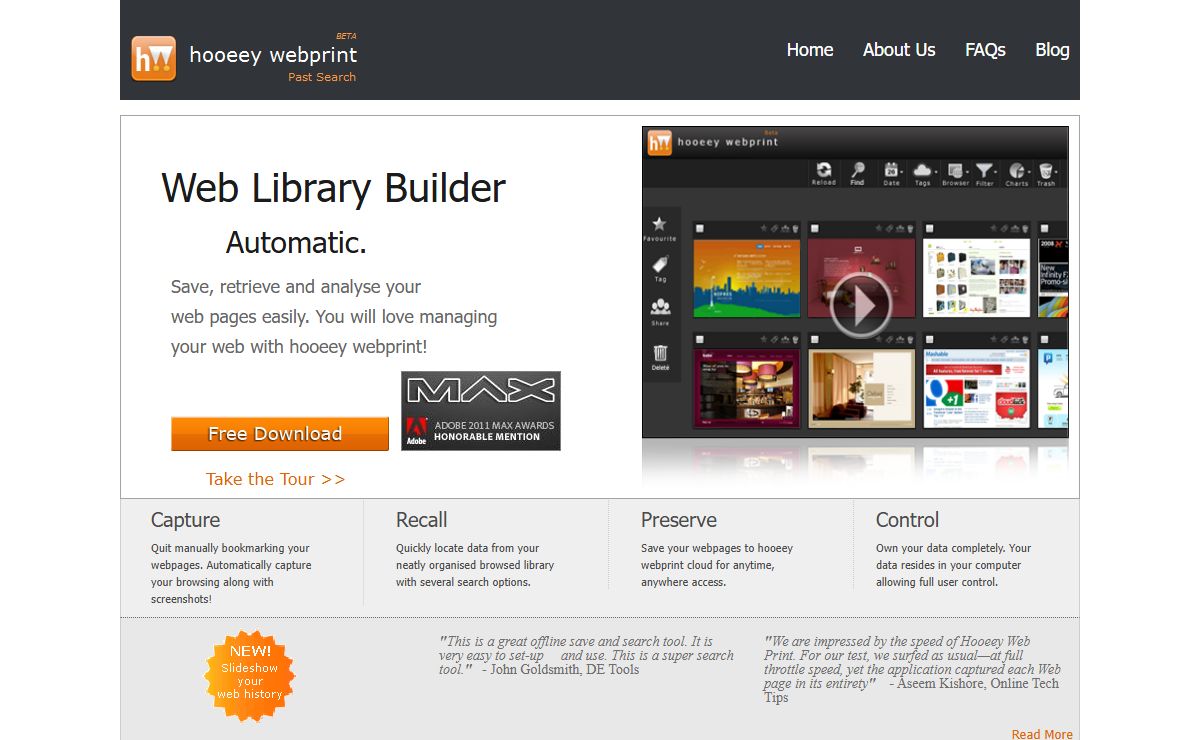1200x740 pixels.
Task: Click the orange hooeey logo icon in the header
Action: point(154,58)
